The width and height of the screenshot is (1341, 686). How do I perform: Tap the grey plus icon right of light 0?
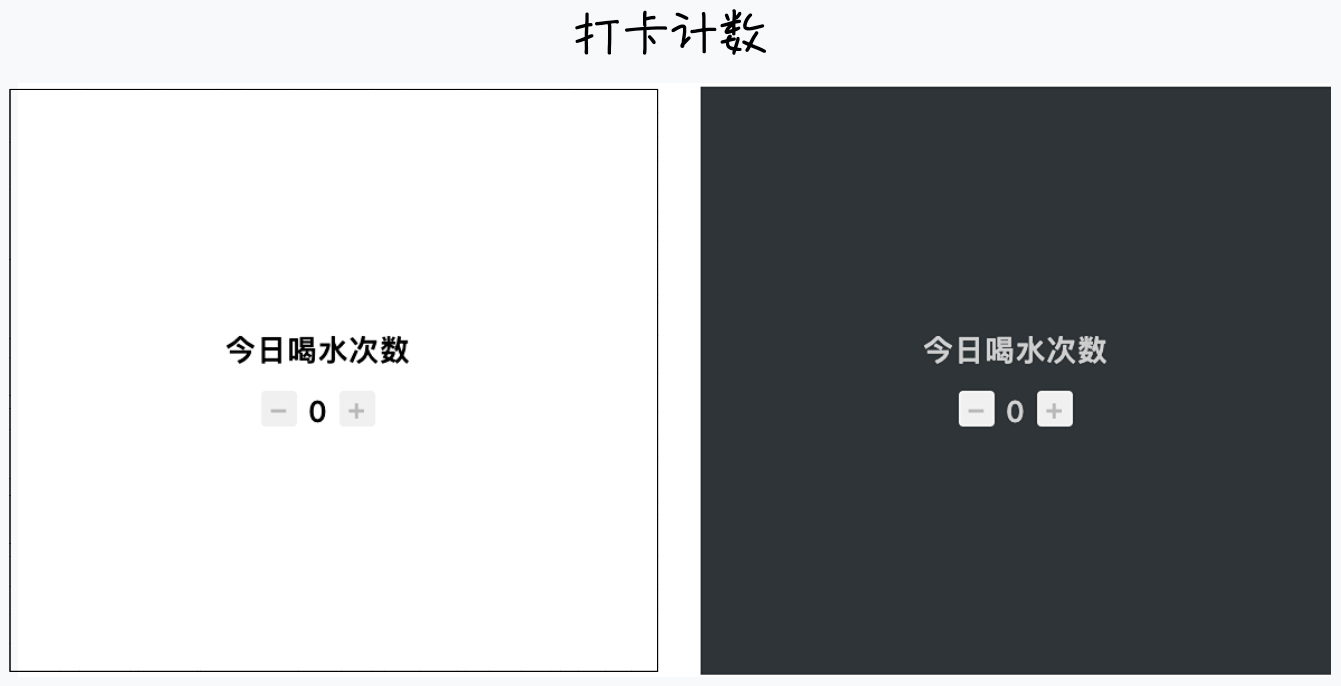[357, 410]
